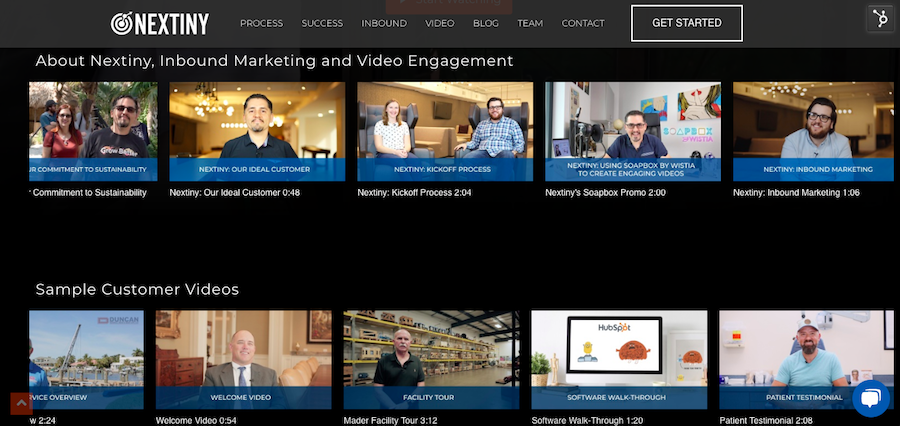Screen dimensions: 900x426
Task: Play the Soapbox by Wistia video thumbnail
Action: [x=633, y=131]
